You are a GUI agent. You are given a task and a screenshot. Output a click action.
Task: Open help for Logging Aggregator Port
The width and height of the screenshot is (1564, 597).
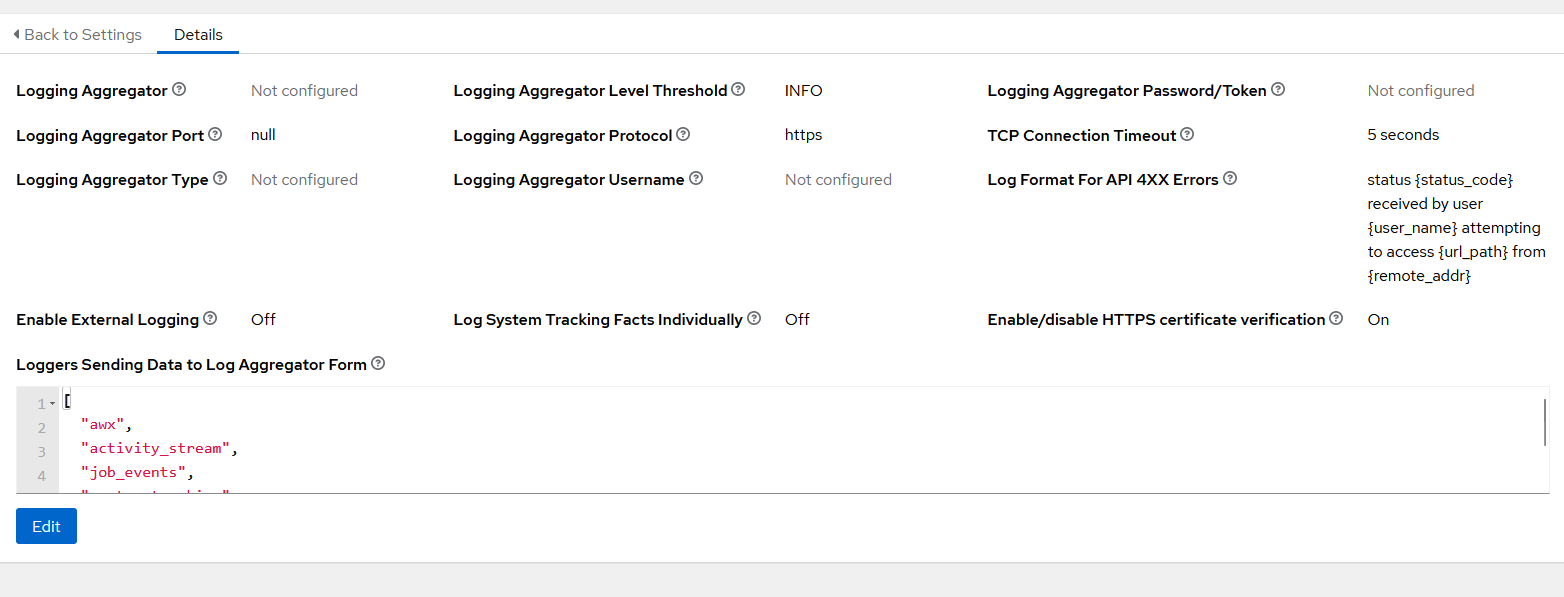tap(215, 135)
